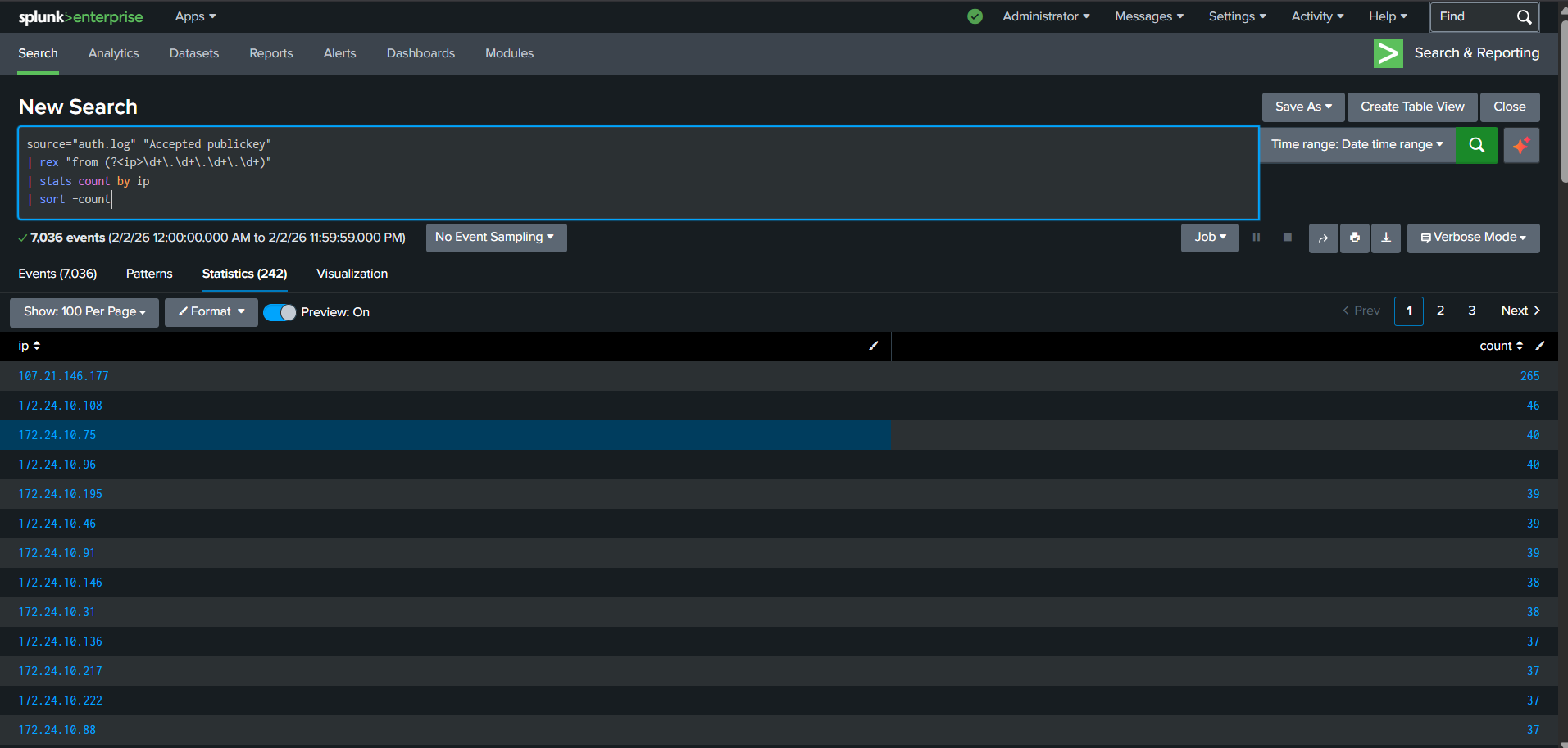Open the Modules tab
This screenshot has height=748, width=1568.
pos(510,53)
